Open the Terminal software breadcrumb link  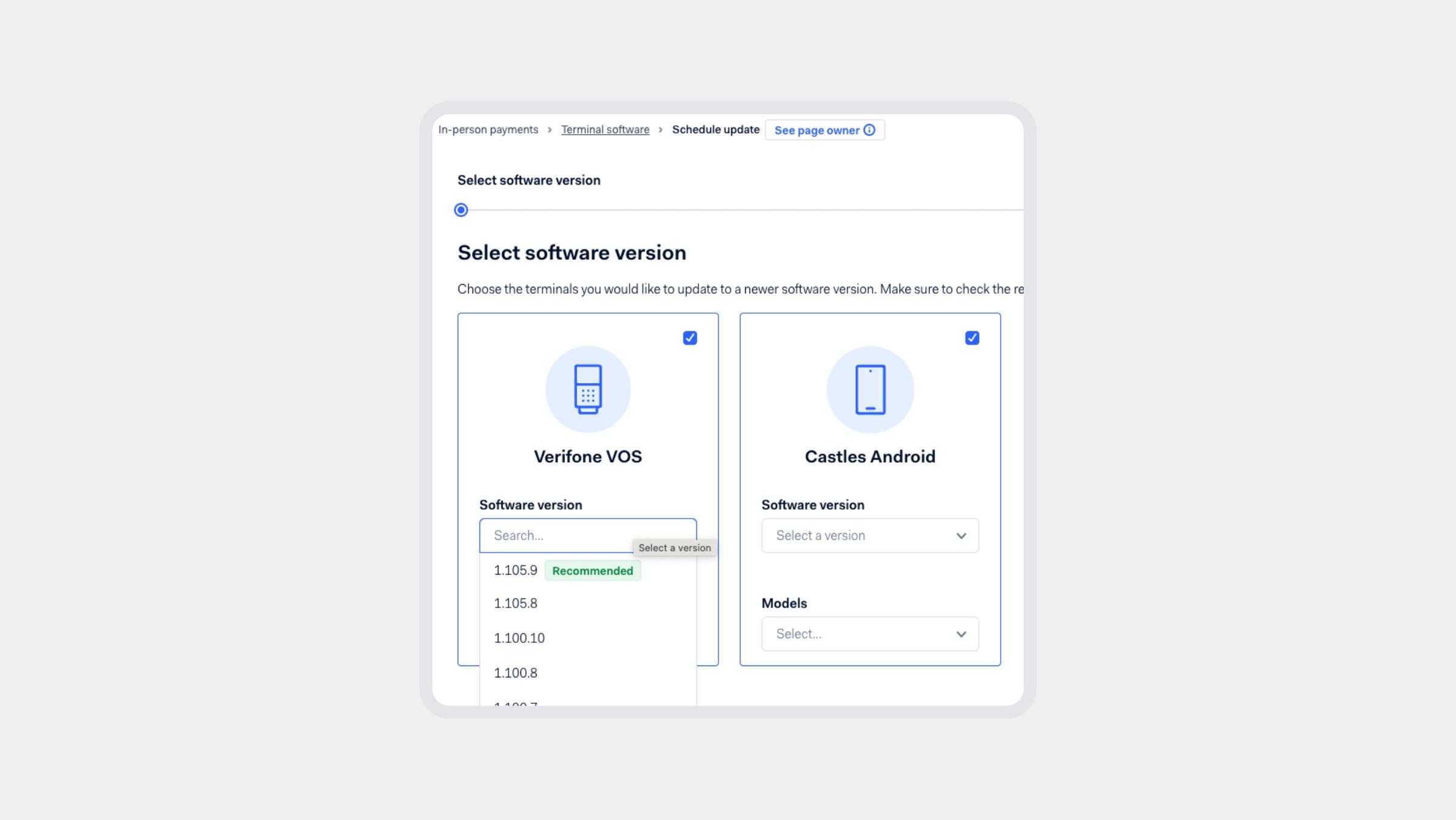click(x=605, y=129)
